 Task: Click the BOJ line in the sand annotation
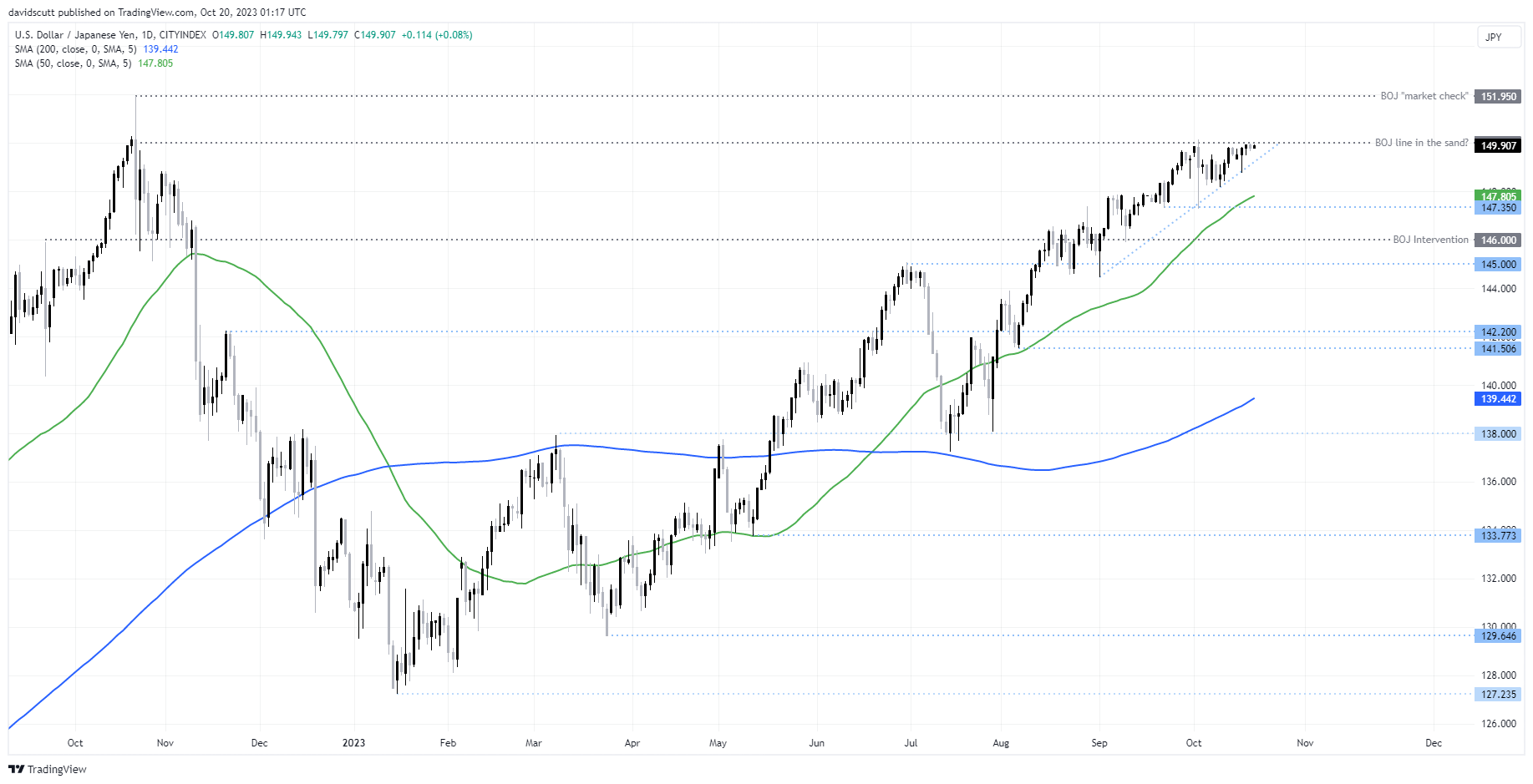pyautogui.click(x=1422, y=143)
